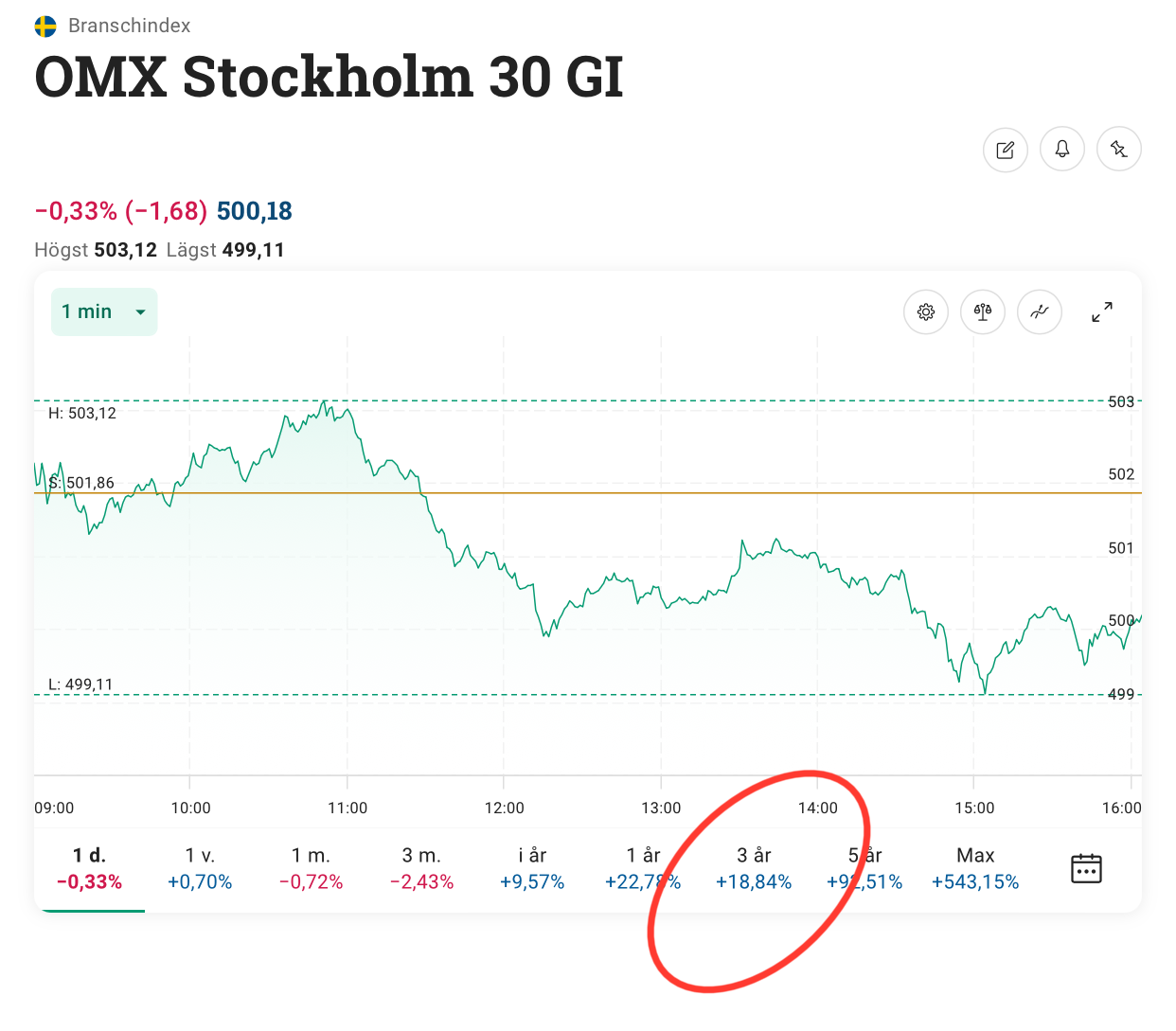
Task: Click the Branschindex label
Action: click(x=129, y=26)
